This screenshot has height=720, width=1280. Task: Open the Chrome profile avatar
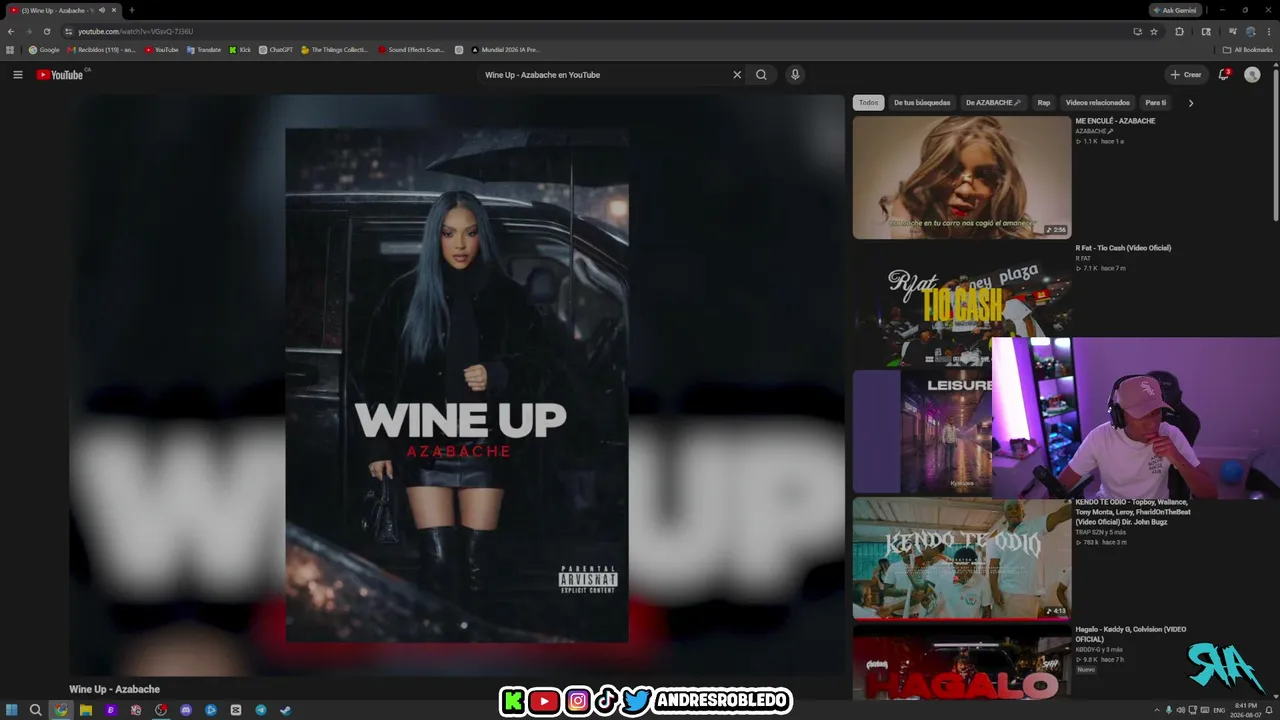point(1250,31)
